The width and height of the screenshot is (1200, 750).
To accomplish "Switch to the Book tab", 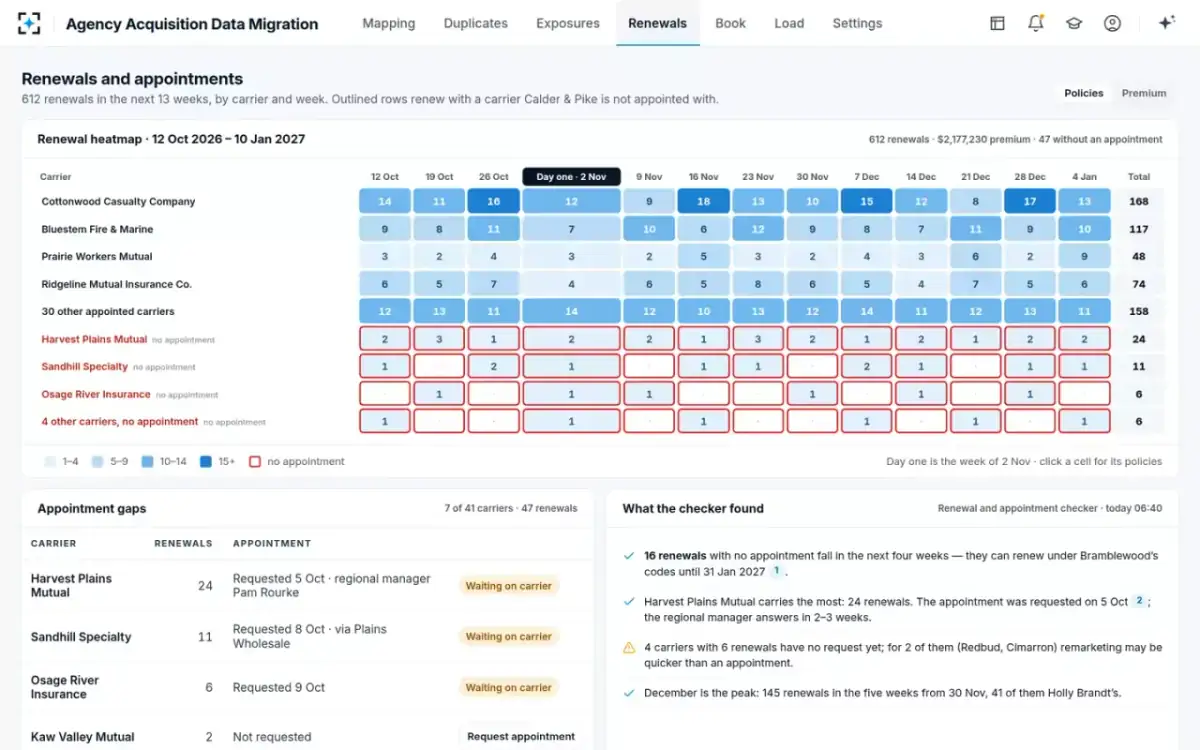I will tap(730, 23).
